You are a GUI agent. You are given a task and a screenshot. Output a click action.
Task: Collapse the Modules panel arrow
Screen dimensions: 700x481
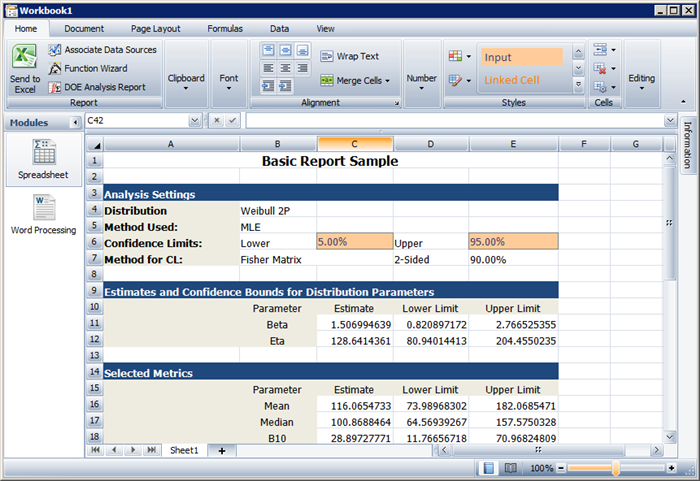tap(75, 123)
